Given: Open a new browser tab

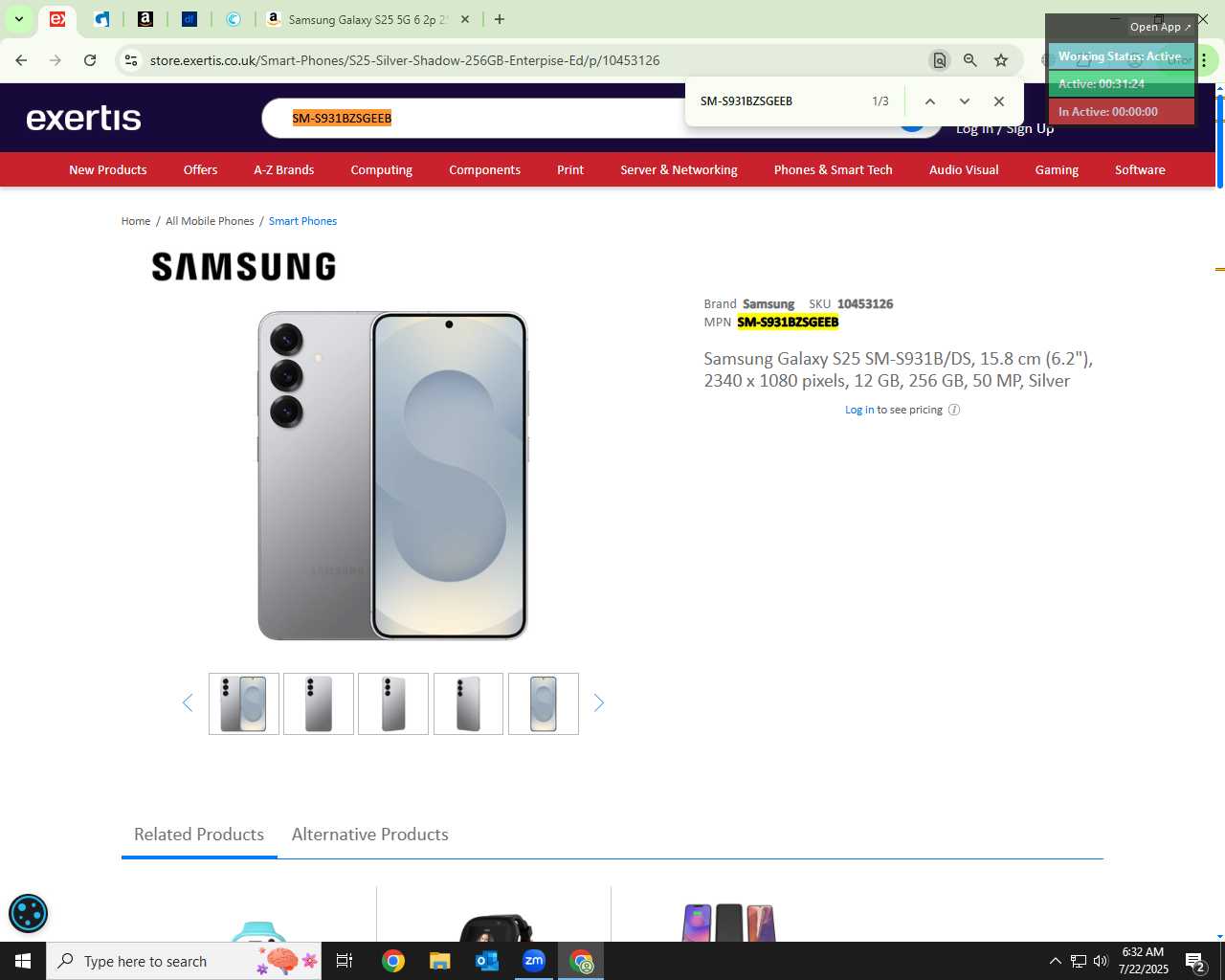Looking at the screenshot, I should pos(500,19).
